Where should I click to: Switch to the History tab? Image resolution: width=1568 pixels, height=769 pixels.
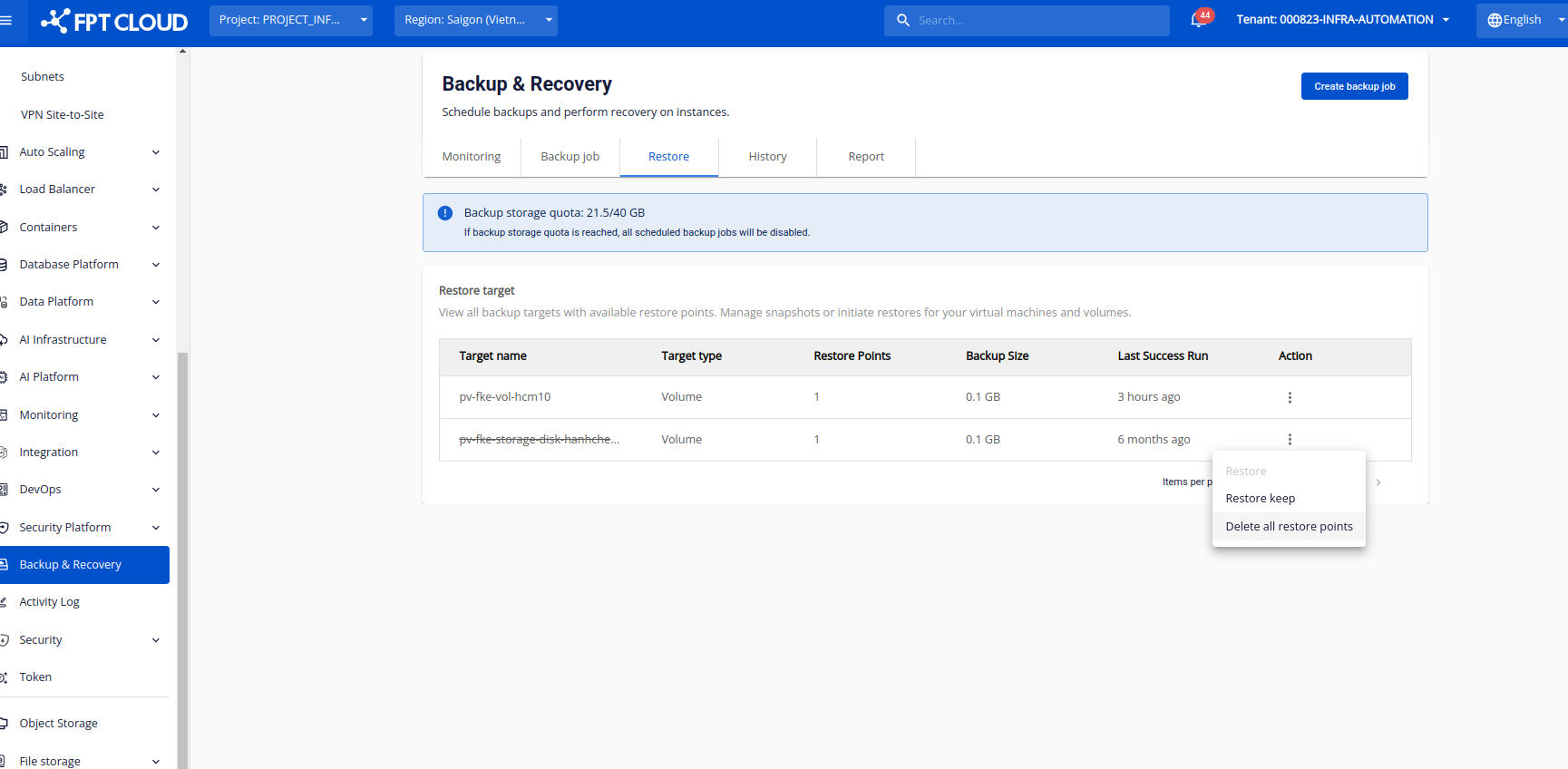click(767, 157)
